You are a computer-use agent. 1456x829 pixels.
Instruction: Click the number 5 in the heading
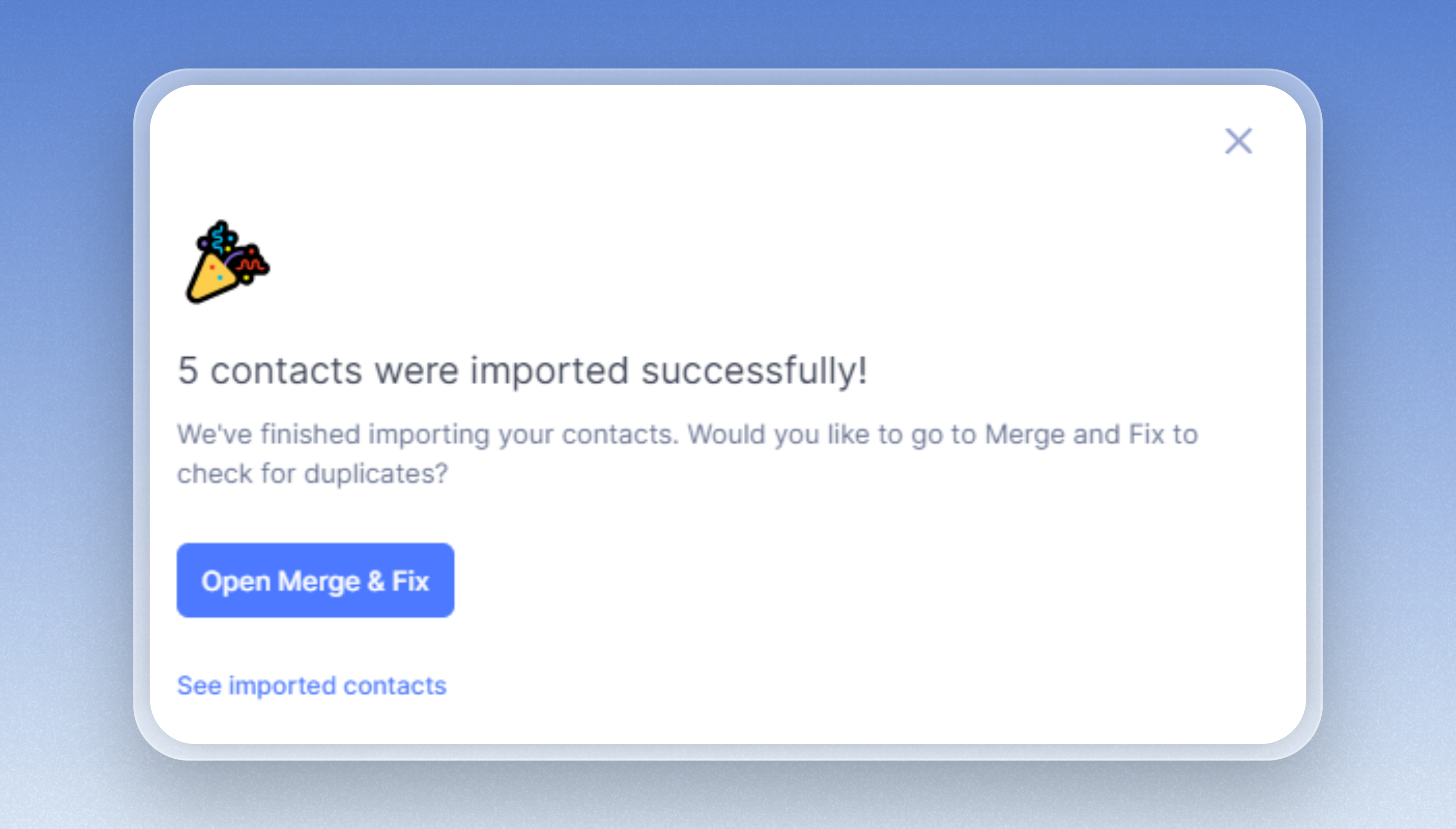click(188, 371)
